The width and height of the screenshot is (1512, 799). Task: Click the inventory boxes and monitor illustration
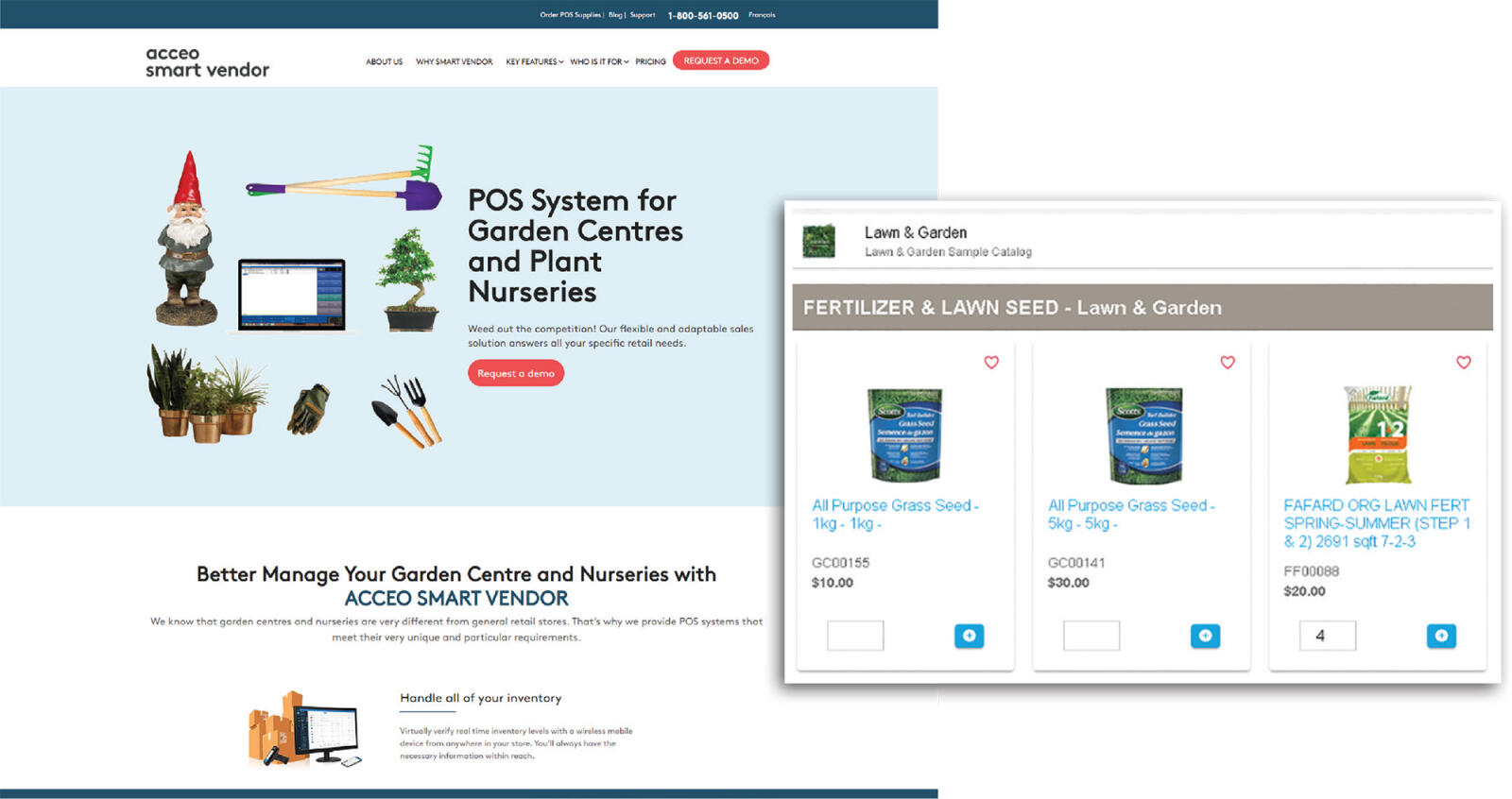pos(303,728)
